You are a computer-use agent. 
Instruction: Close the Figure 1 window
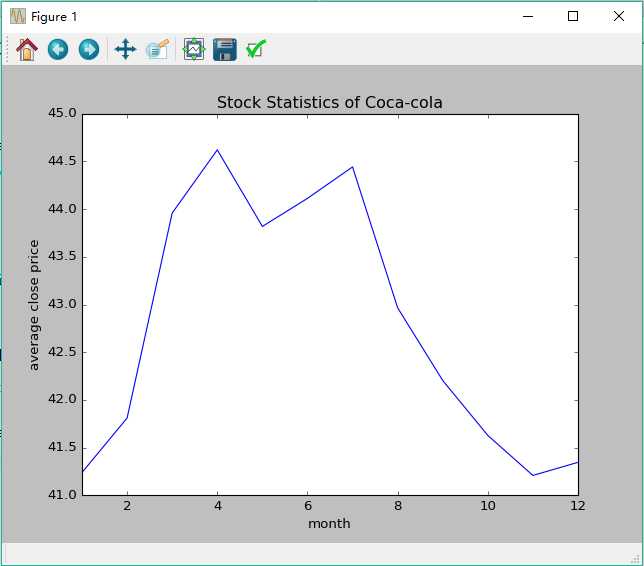pos(619,16)
